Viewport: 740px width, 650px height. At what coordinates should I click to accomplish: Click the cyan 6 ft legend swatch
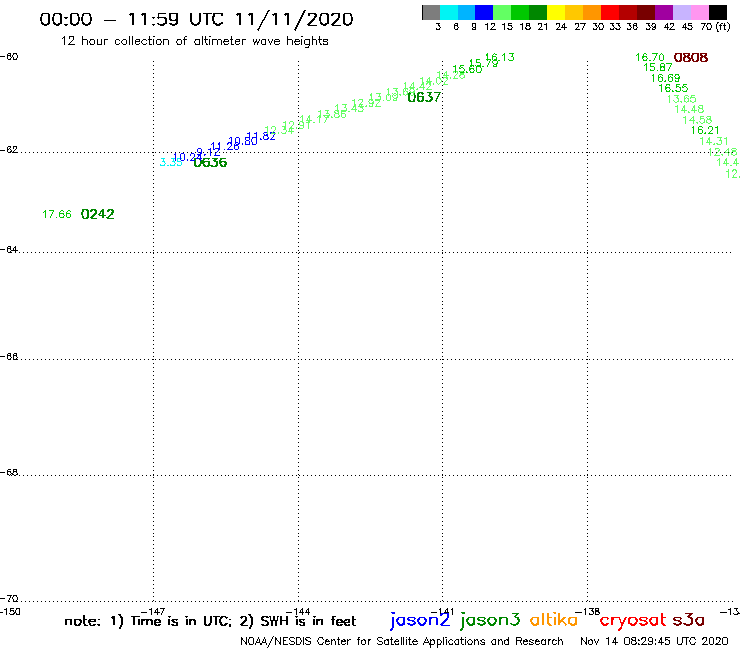449,12
